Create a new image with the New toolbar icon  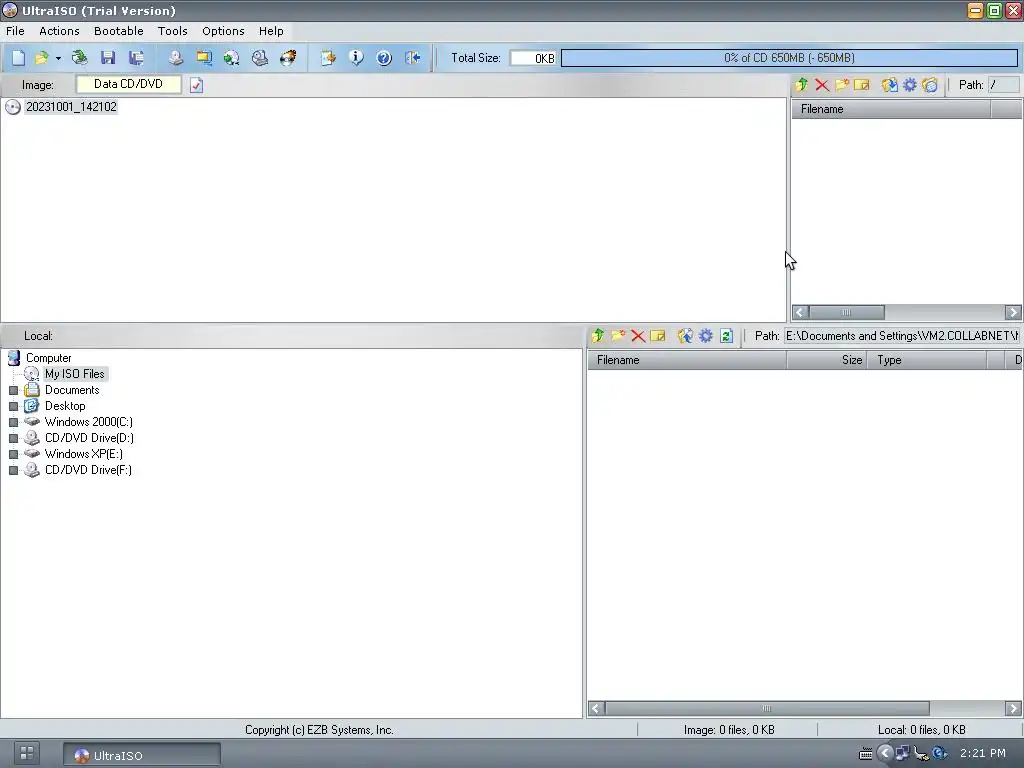tap(18, 58)
